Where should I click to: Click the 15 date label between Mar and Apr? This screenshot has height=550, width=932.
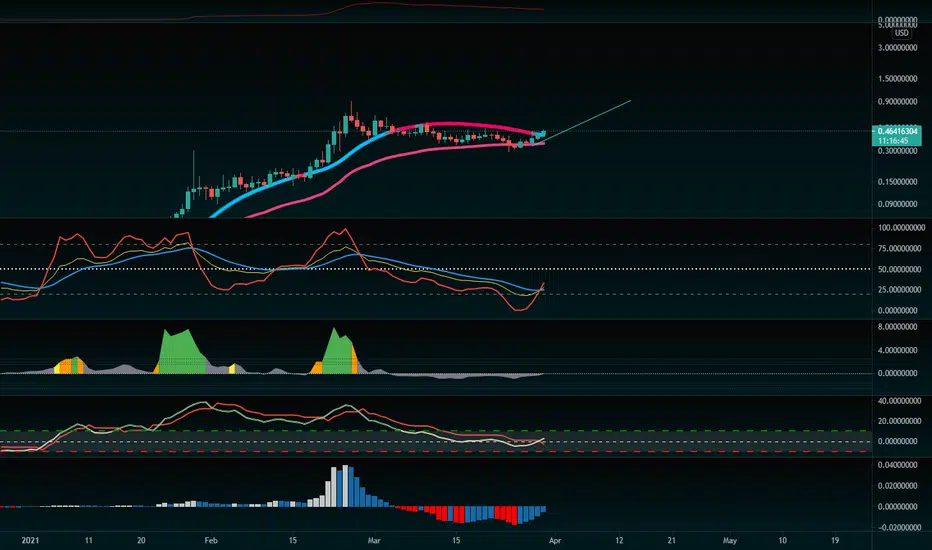pos(455,540)
